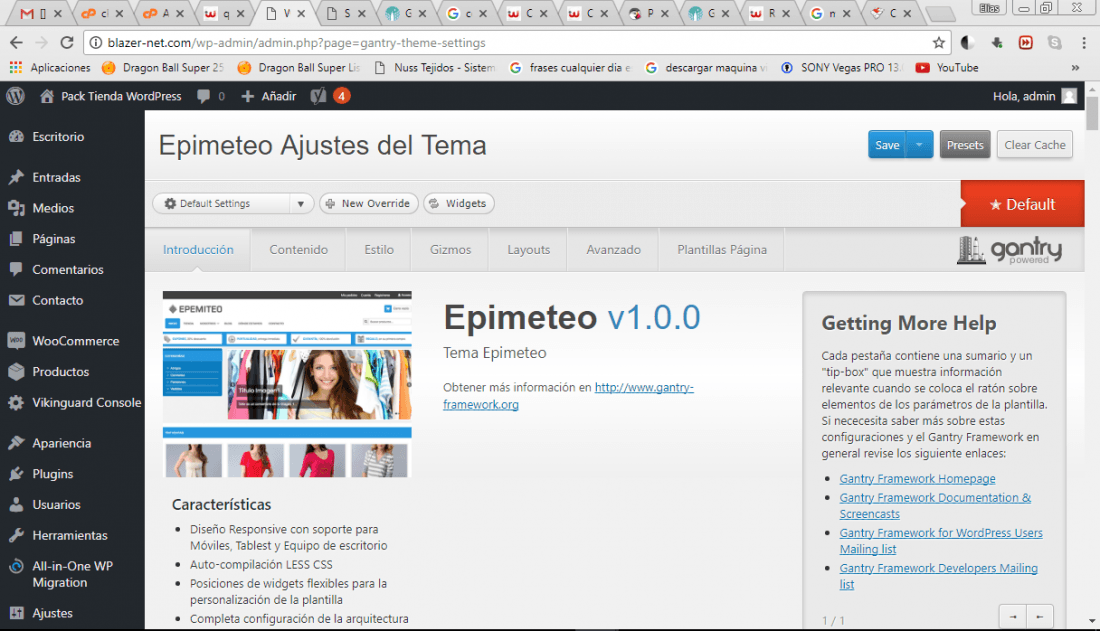Switch to the Plantillas Página tab
1100x631 pixels.
pos(722,249)
